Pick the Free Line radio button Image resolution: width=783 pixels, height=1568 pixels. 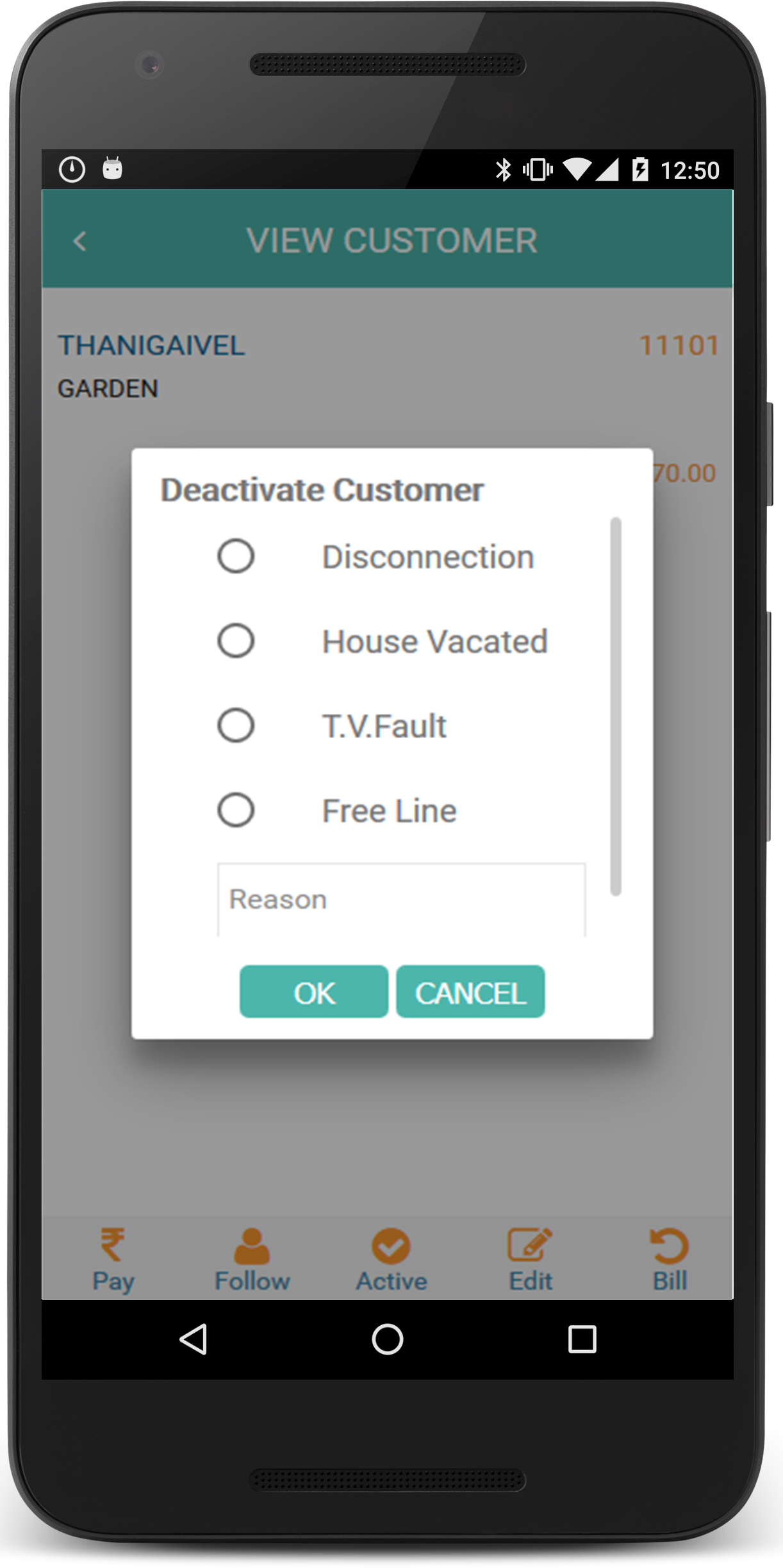coord(236,810)
